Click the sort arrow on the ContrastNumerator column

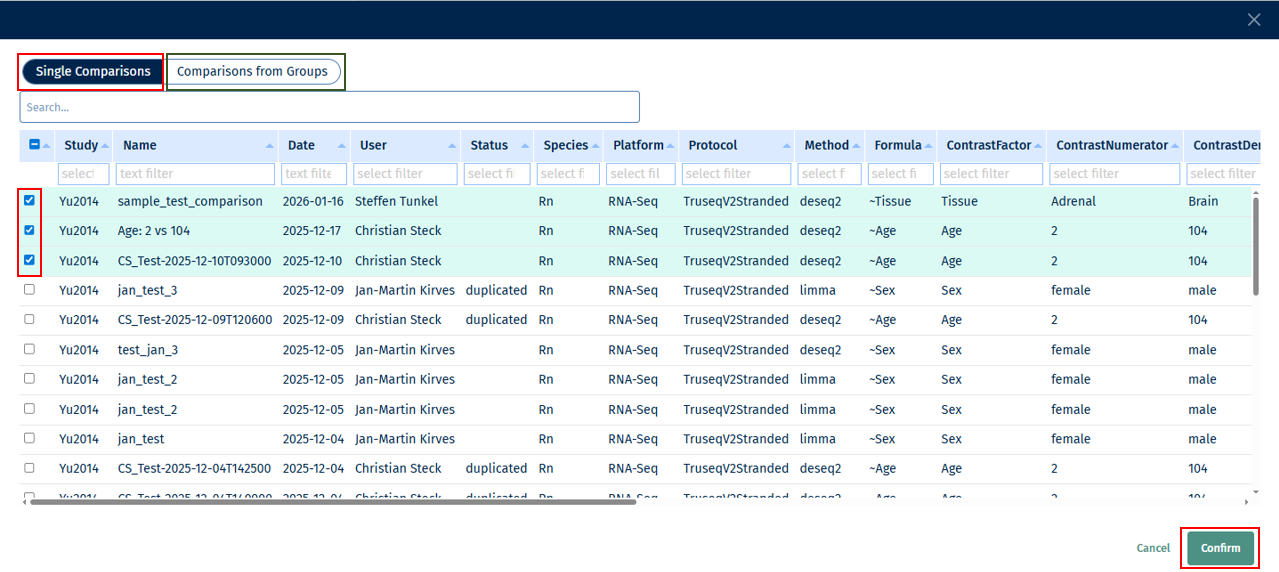click(x=1174, y=146)
